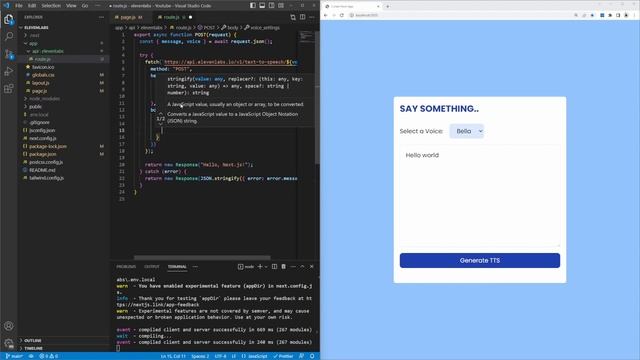The height and width of the screenshot is (360, 640).
Task: Open the Customize Layout icon
Action: click(281, 5)
